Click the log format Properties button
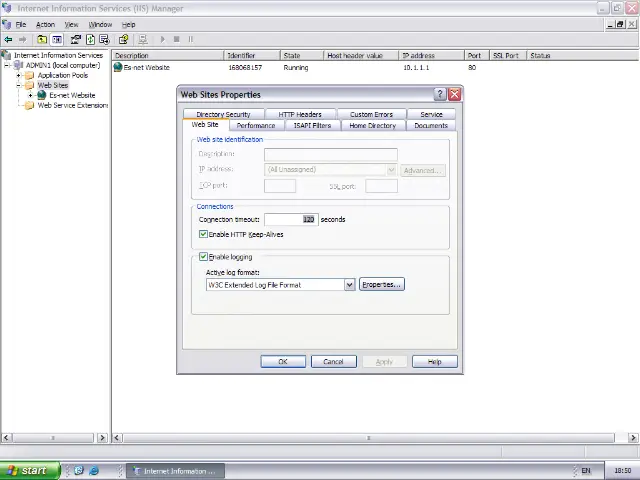Viewport: 640px width, 480px height. 382,284
